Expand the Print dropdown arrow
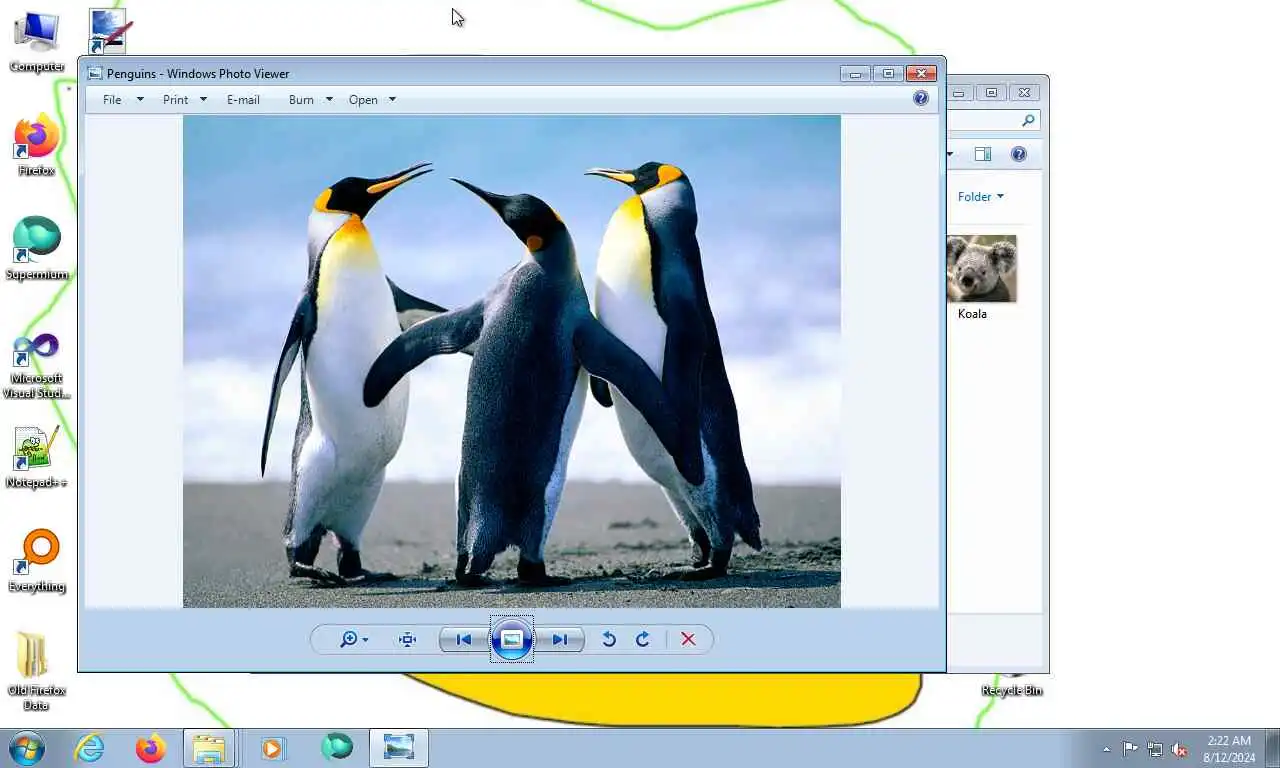The width and height of the screenshot is (1280, 768). [x=203, y=99]
